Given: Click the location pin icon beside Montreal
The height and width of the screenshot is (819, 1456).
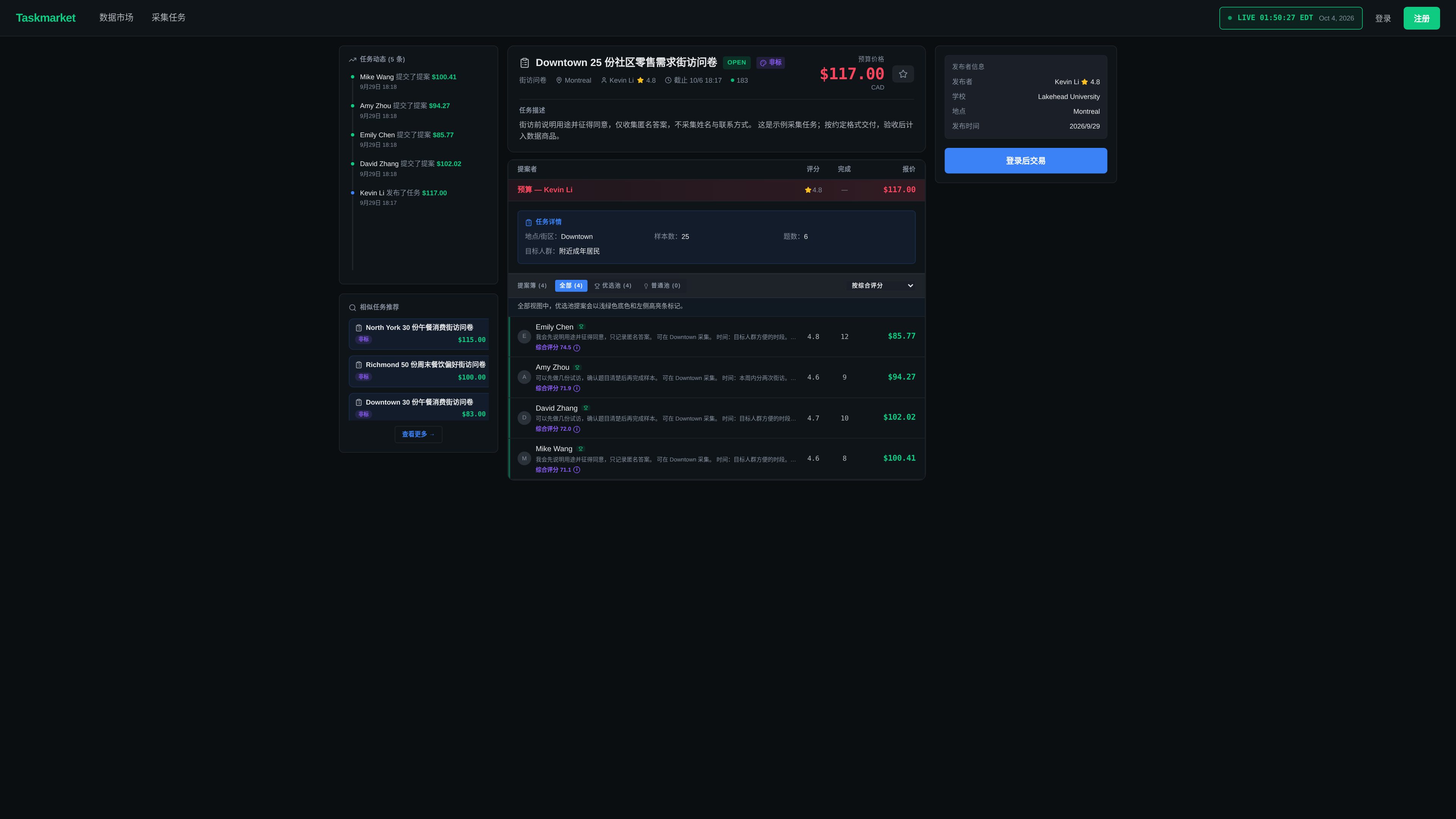Looking at the screenshot, I should pos(559,80).
